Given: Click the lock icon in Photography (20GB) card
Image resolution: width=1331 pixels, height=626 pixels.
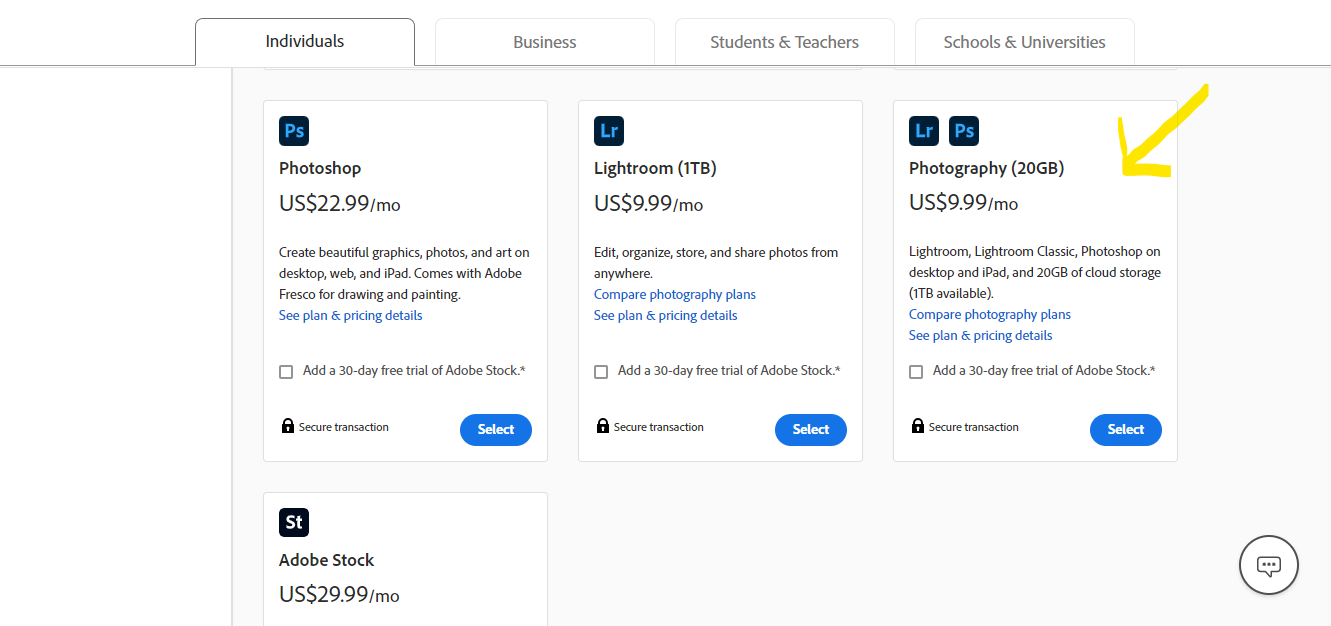Looking at the screenshot, I should pos(917,426).
